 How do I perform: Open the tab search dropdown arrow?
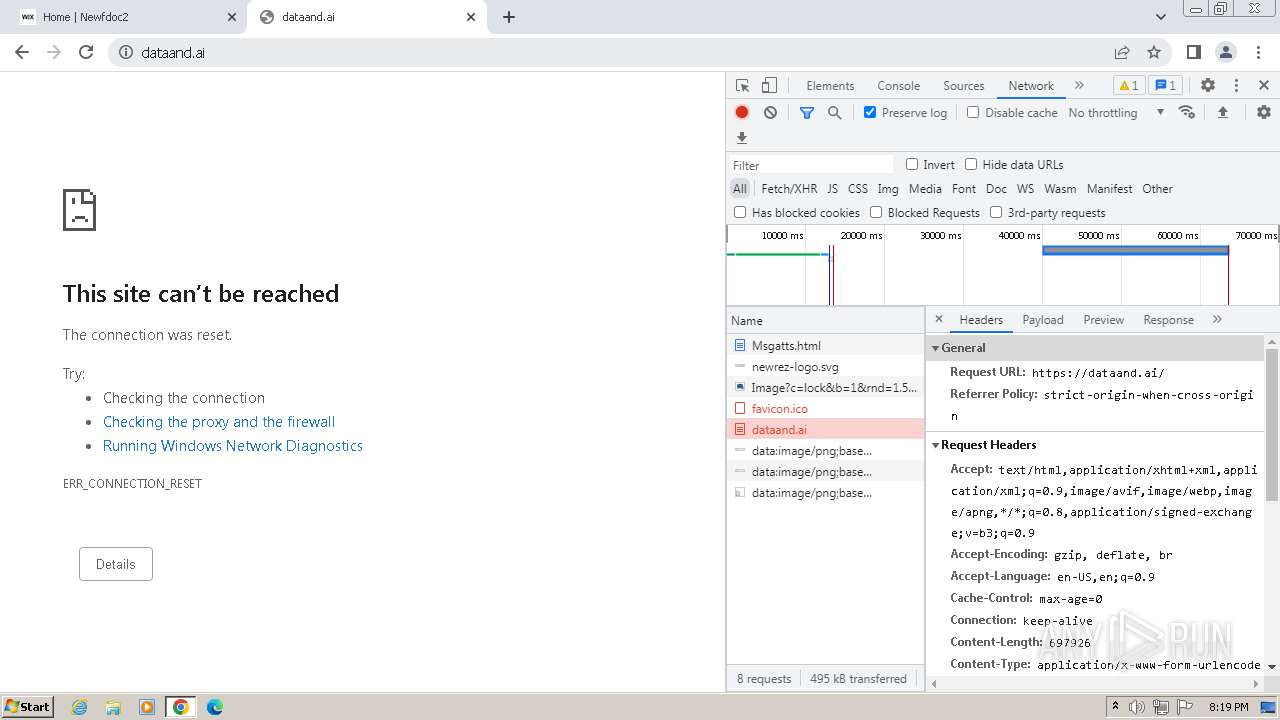pyautogui.click(x=1161, y=17)
